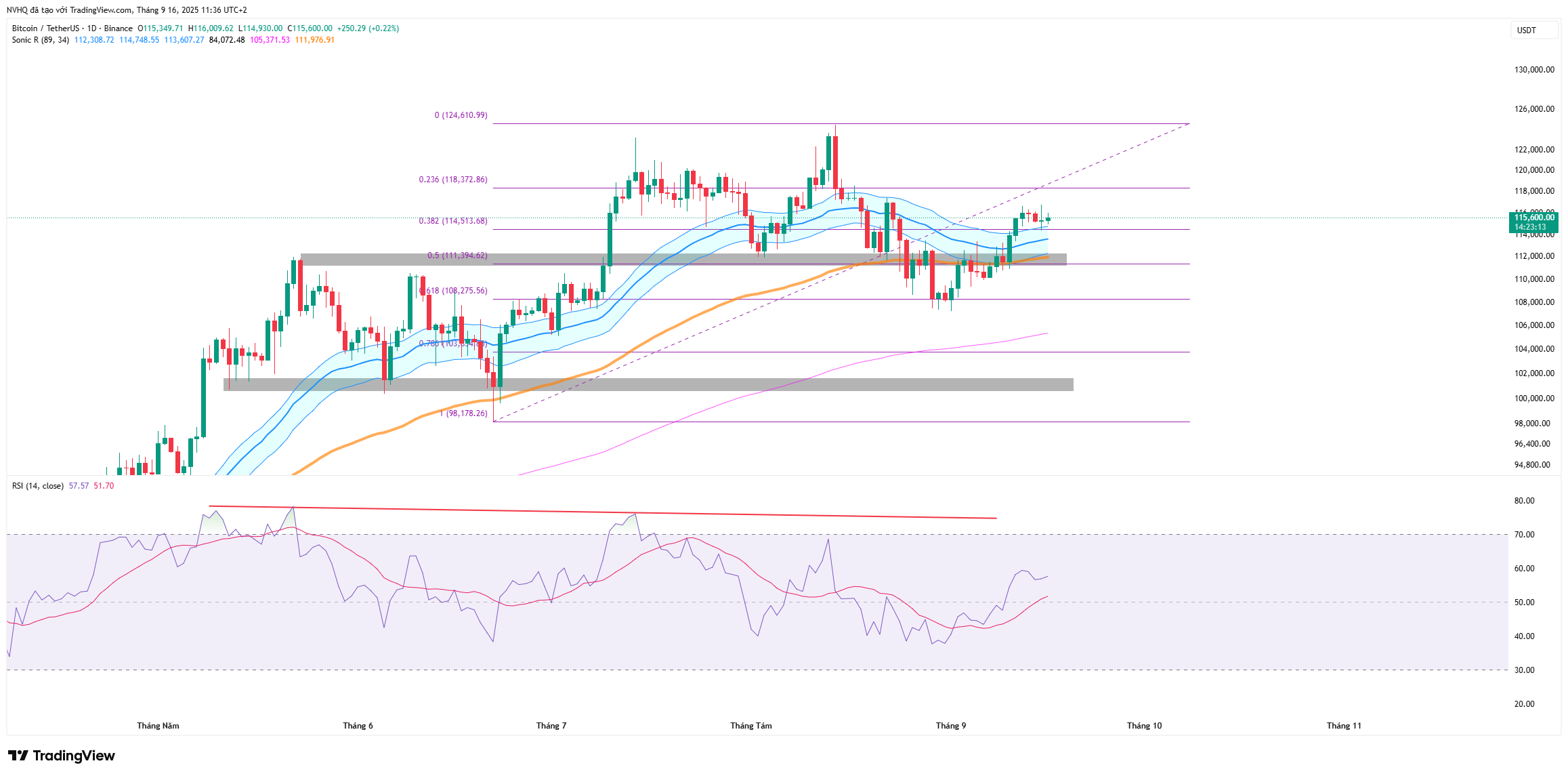
Task: Click the open value O115,349.71
Action: [x=161, y=28]
